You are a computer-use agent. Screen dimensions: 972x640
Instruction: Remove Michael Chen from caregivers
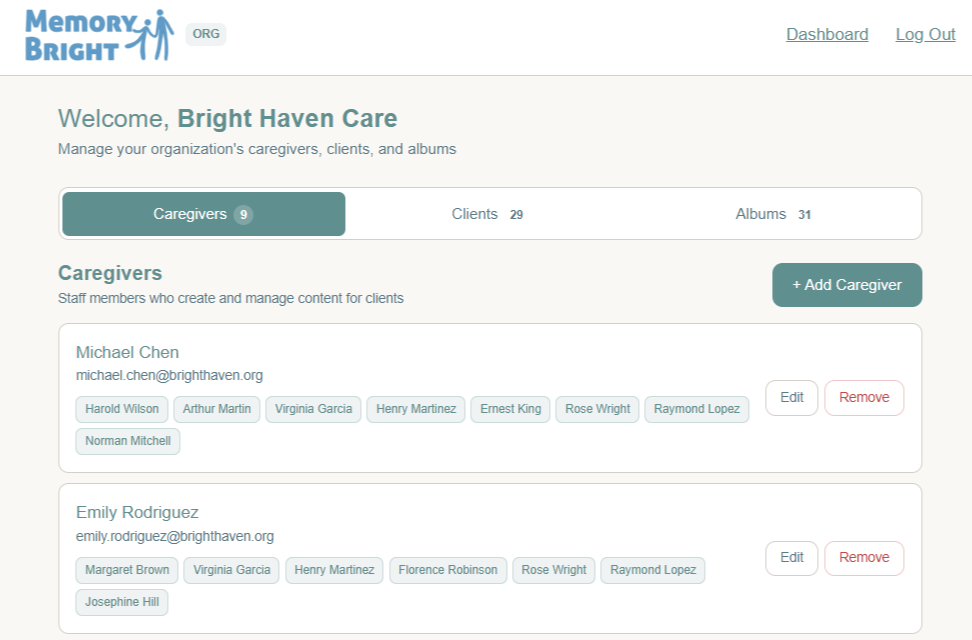[x=864, y=398]
